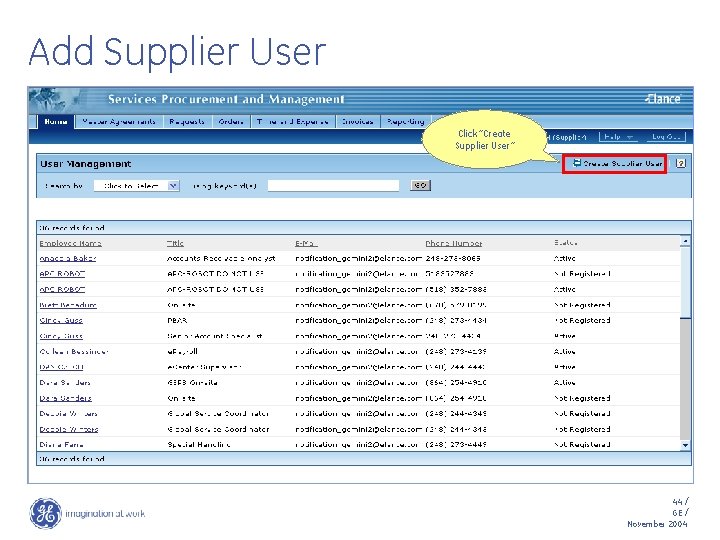Open the Reporting tab
This screenshot has width=720, height=540.
405,122
